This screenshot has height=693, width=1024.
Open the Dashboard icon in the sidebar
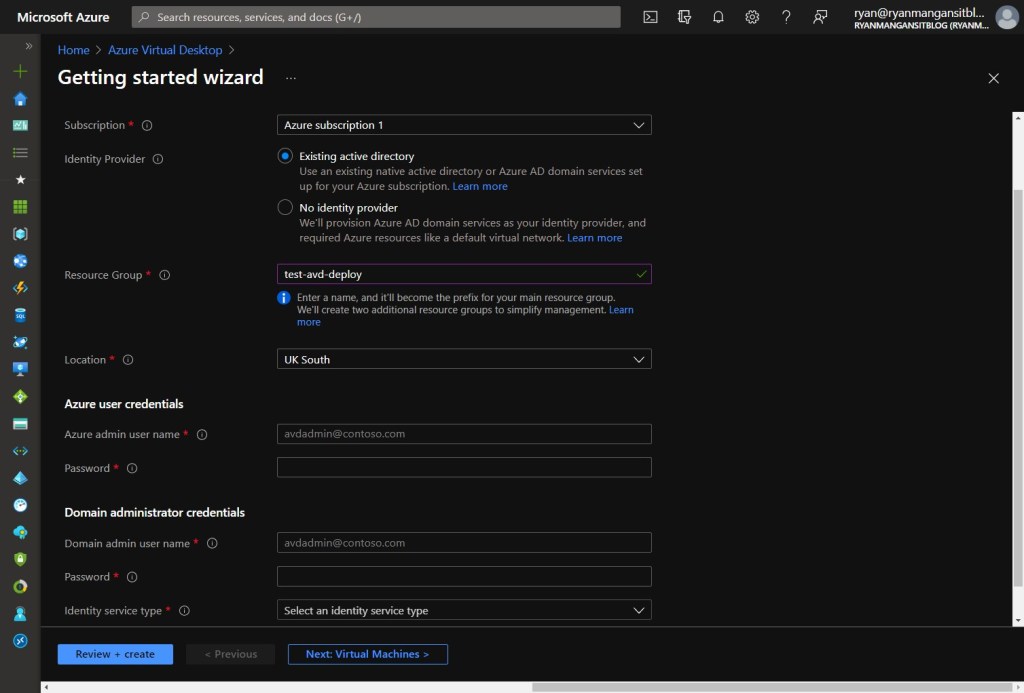tap(20, 125)
